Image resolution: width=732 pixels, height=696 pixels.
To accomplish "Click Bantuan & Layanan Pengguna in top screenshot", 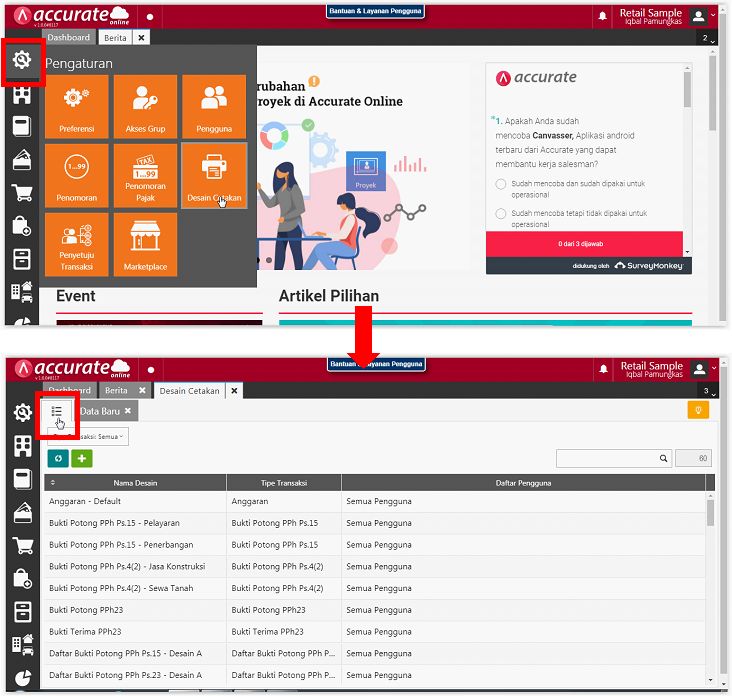I will coord(375,11).
